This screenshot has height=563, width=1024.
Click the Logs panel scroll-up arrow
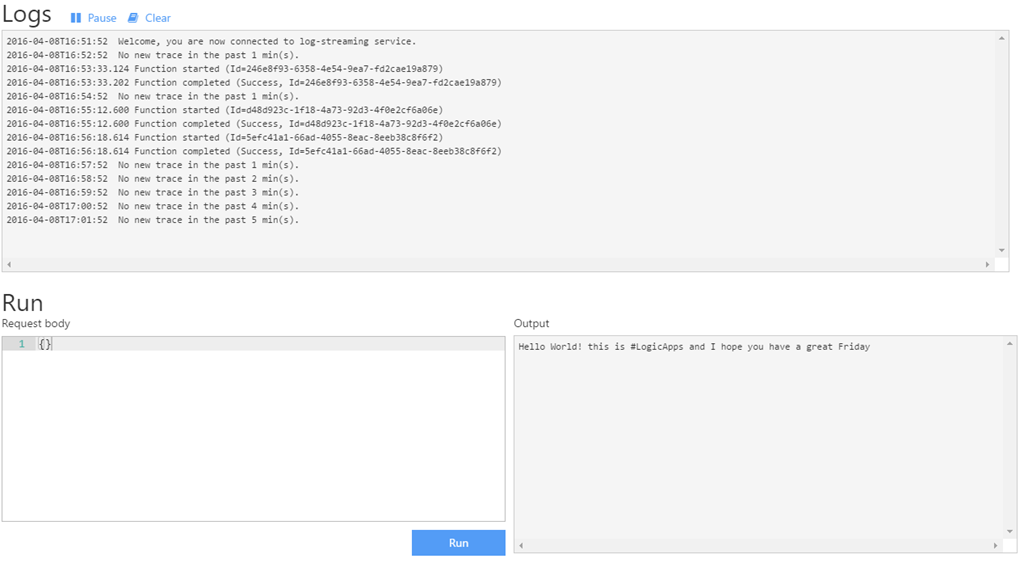(x=1001, y=39)
